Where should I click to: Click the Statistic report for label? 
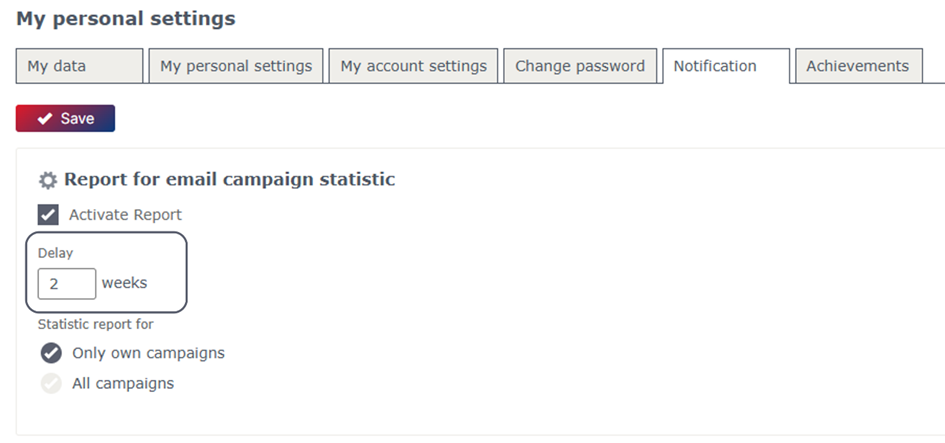[x=96, y=324]
